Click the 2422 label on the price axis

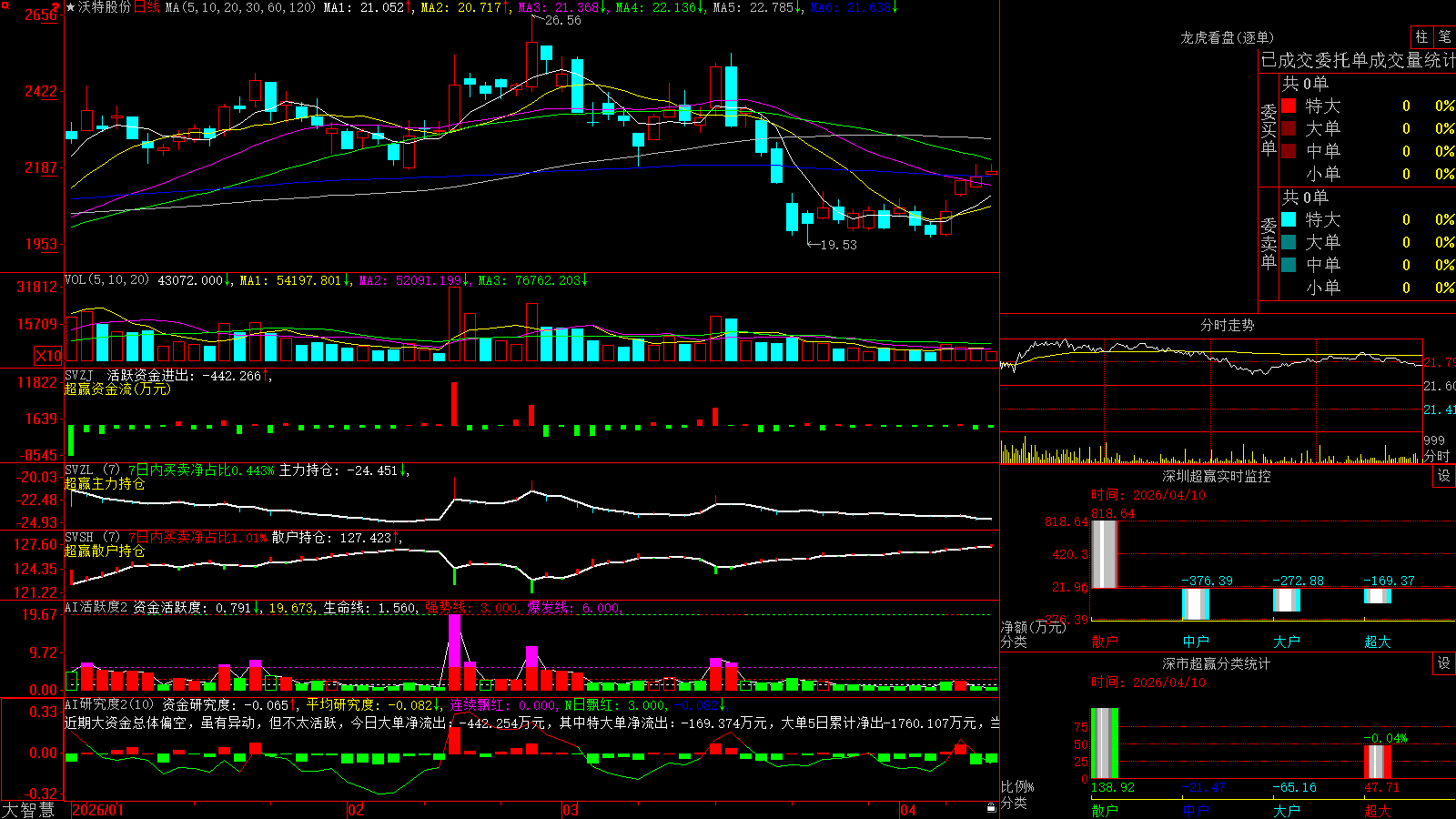click(42, 91)
